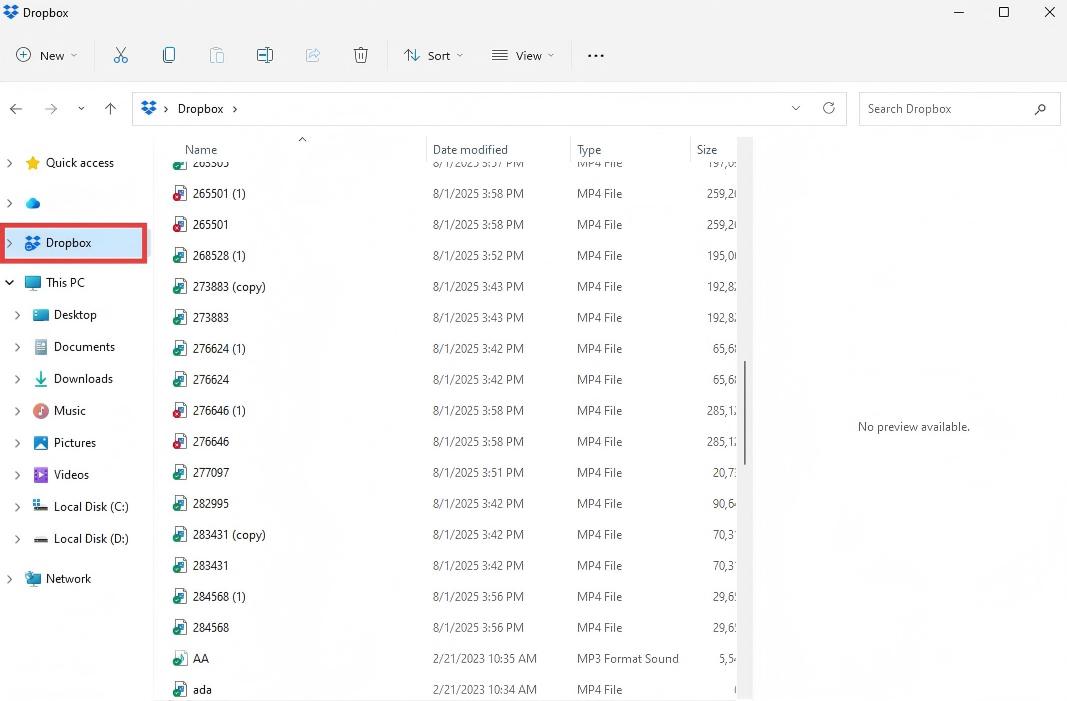Collapse the This PC tree entry
Screen dimensions: 1067x701
tap(9, 282)
